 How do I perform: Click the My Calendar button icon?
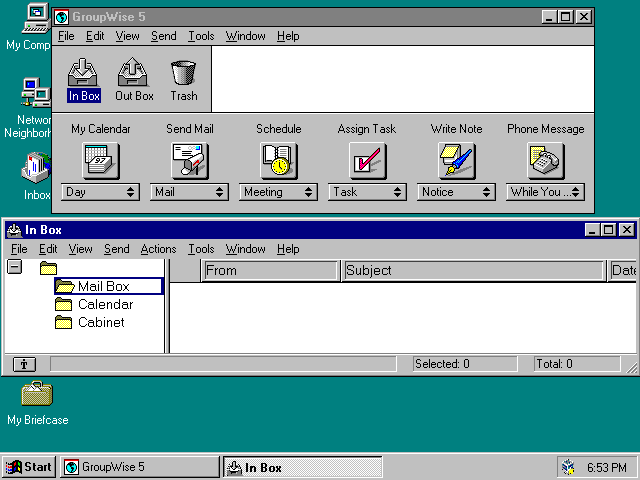pyautogui.click(x=100, y=161)
